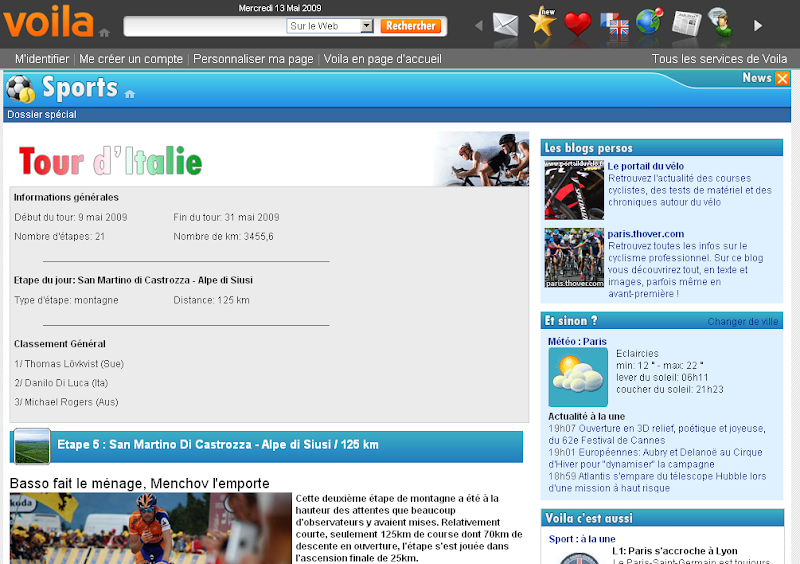
Task: Click 3/ Michael Rogers (Aus)
Action: 66,402
